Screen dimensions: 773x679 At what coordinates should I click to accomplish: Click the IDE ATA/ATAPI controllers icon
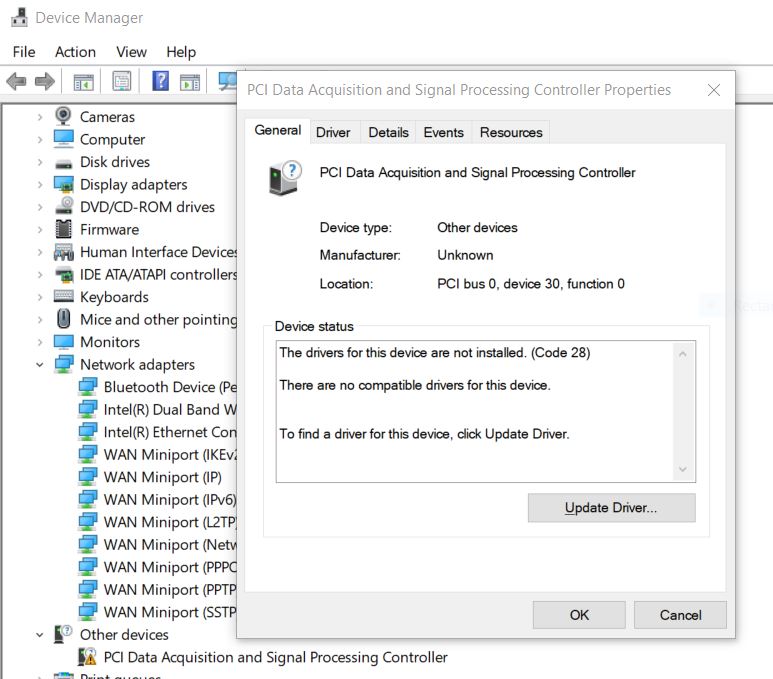[64, 275]
